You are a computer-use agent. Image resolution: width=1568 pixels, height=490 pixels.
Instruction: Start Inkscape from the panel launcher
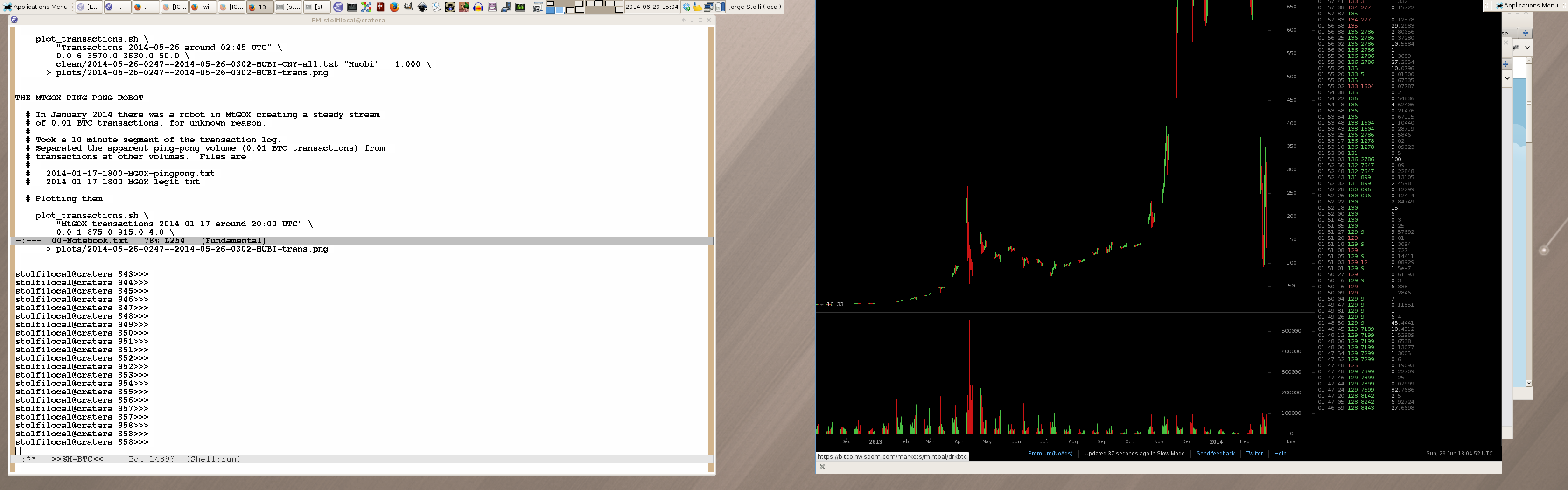(422, 7)
